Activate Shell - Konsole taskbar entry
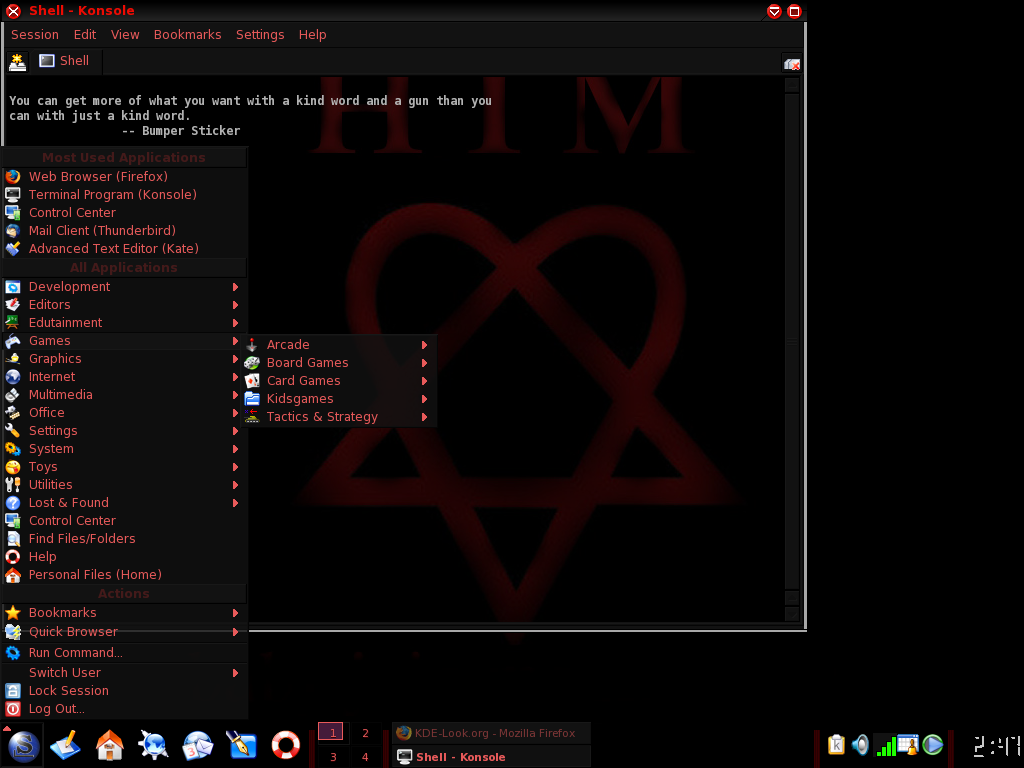Screen dimensions: 1024x768 [491, 757]
